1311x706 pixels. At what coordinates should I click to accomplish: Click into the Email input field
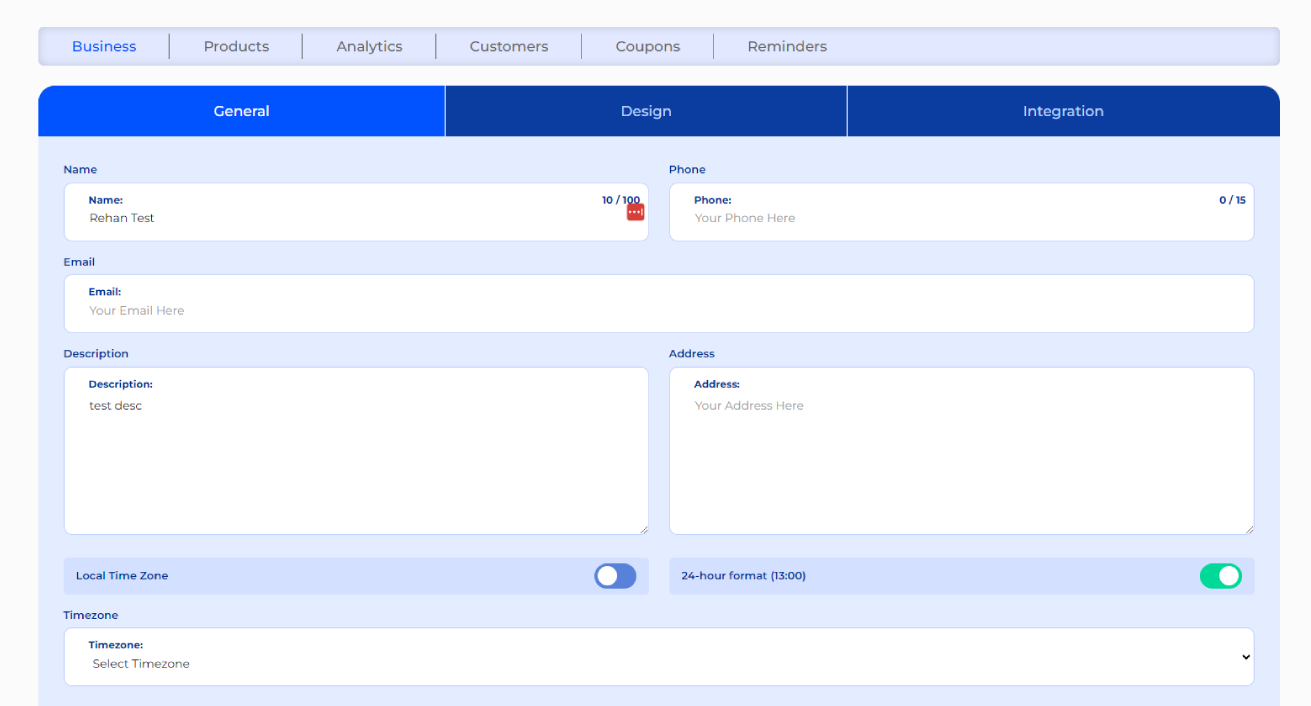[x=658, y=311]
